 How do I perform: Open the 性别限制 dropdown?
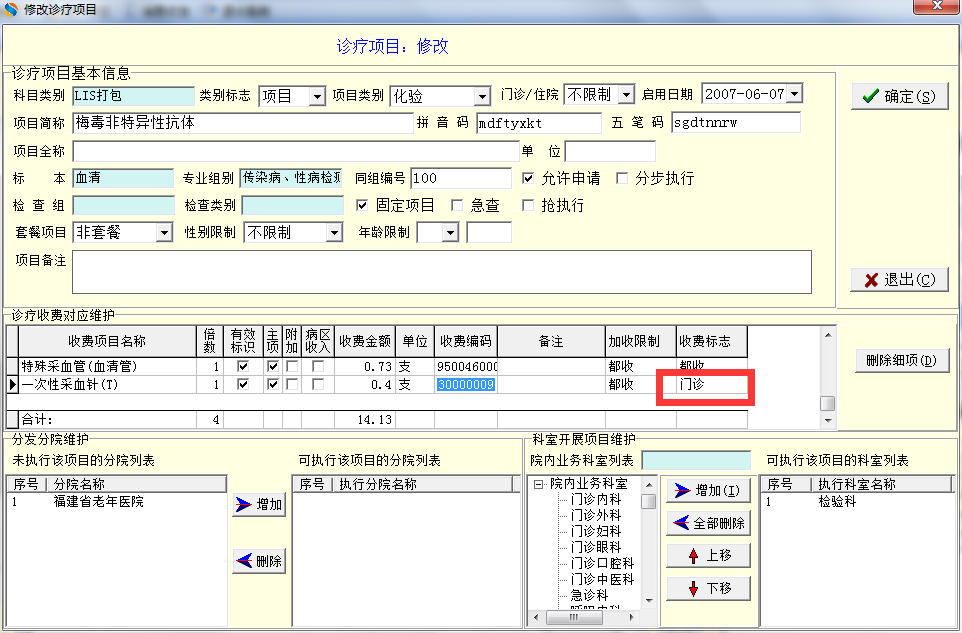(334, 232)
